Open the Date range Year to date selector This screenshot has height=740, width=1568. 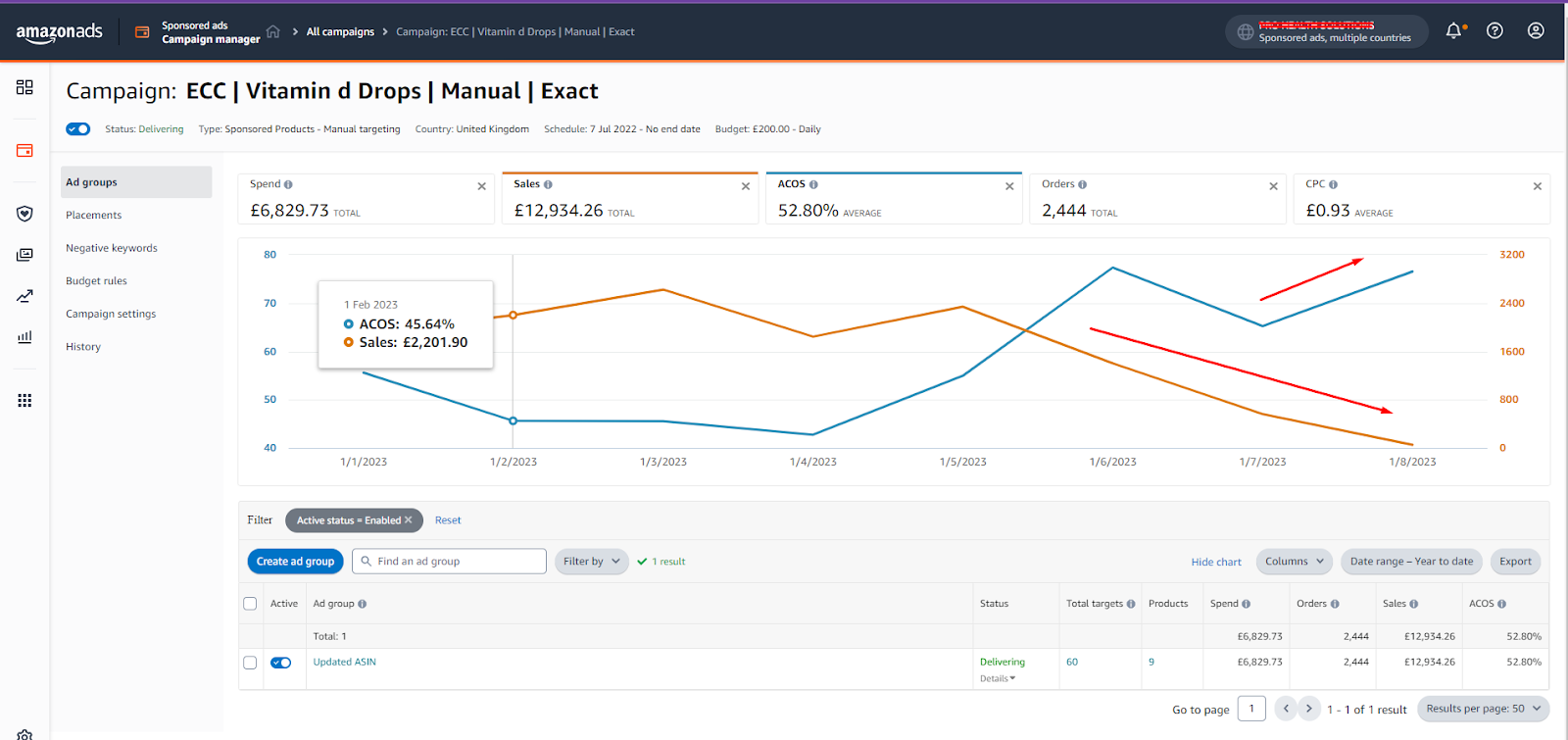[1411, 562]
